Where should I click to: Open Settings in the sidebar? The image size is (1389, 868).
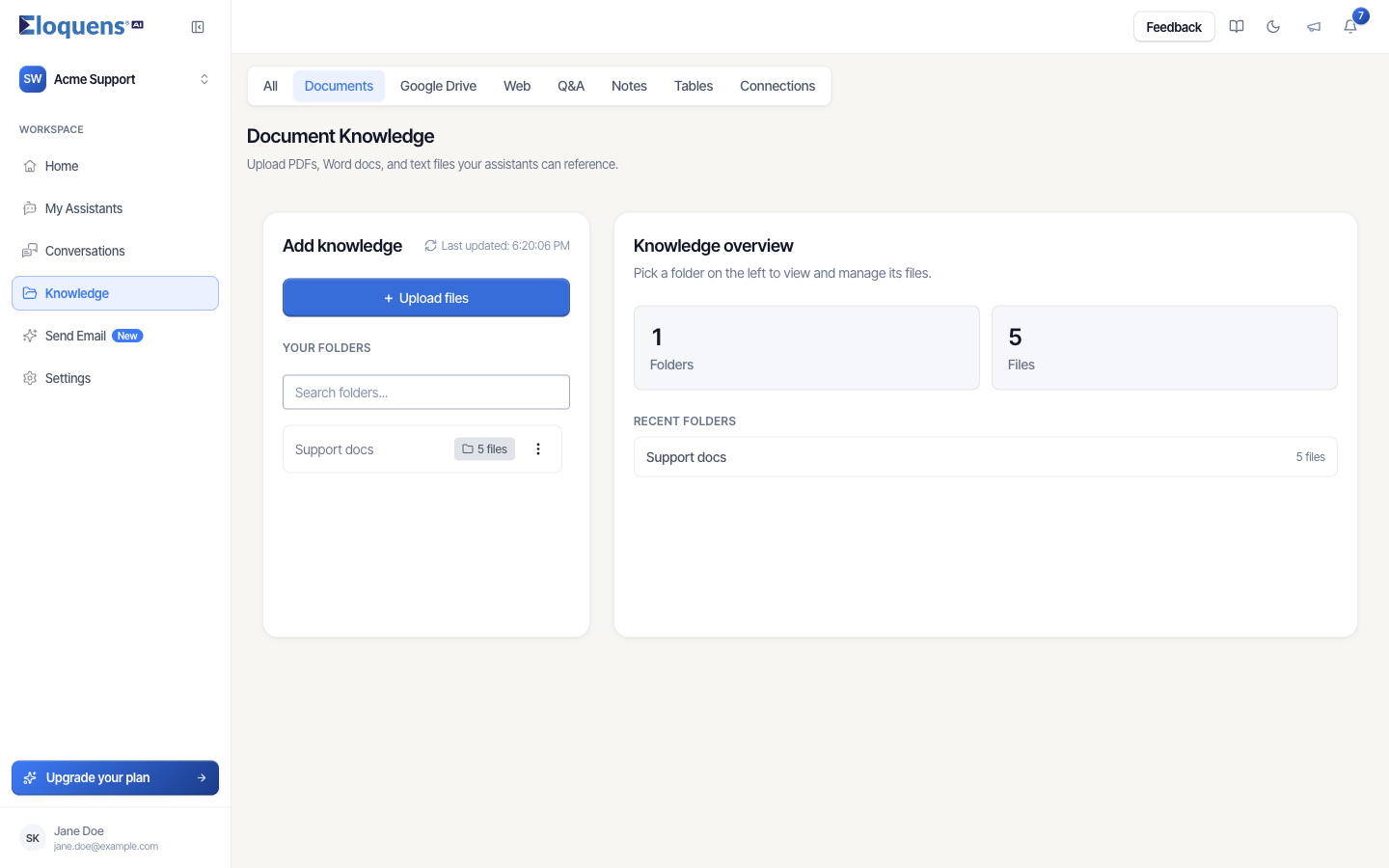point(115,378)
